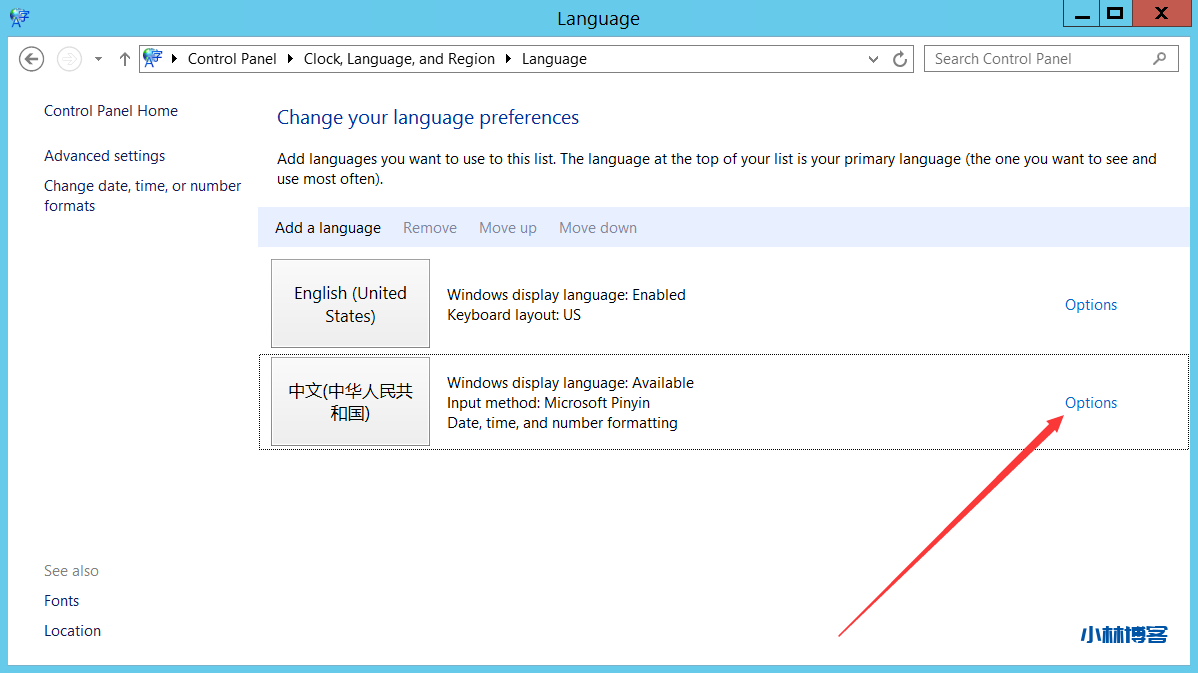Click the forward navigation arrow

69,59
